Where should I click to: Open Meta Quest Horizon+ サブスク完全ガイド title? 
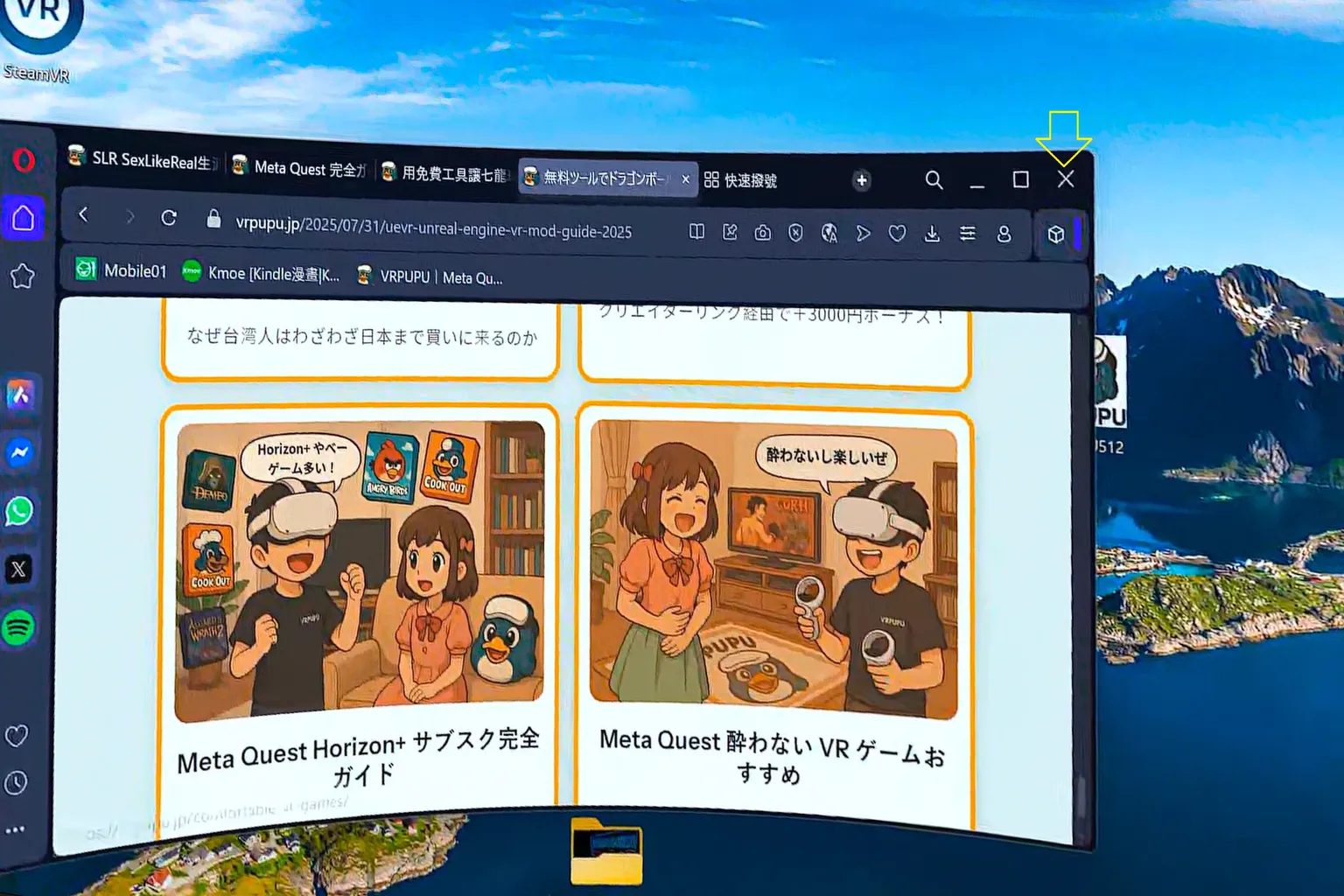pyautogui.click(x=359, y=756)
